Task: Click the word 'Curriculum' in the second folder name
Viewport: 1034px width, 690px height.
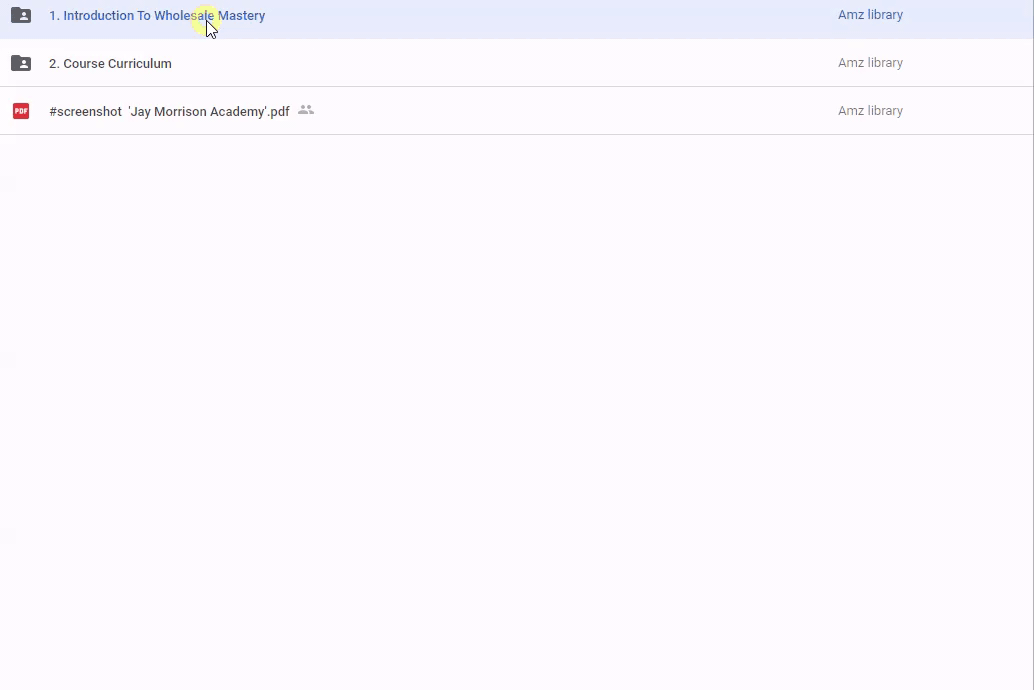Action: tap(140, 64)
